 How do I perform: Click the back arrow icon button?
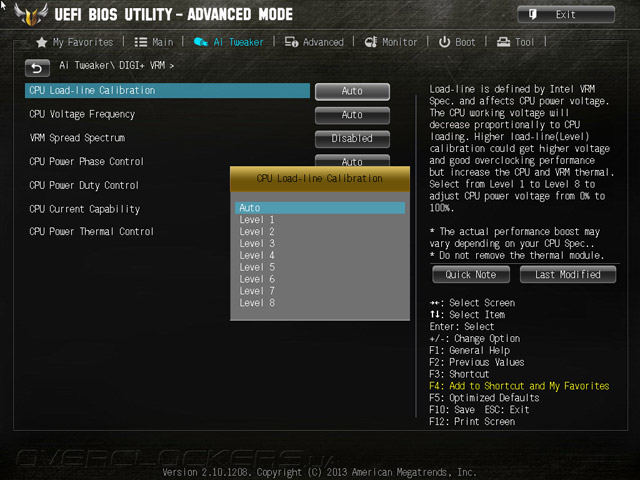pos(37,68)
